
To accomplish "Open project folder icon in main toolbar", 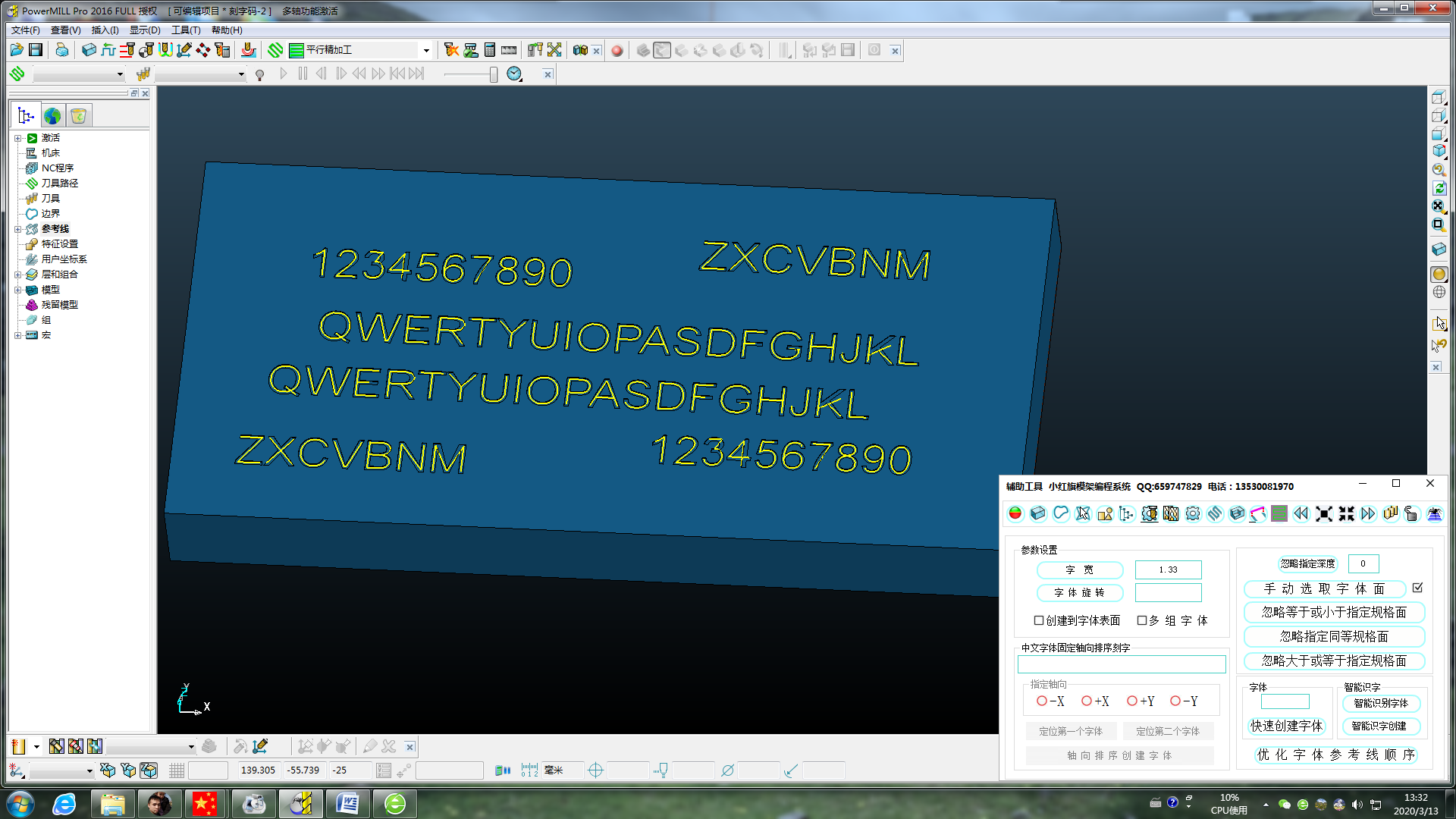I will tap(17, 50).
